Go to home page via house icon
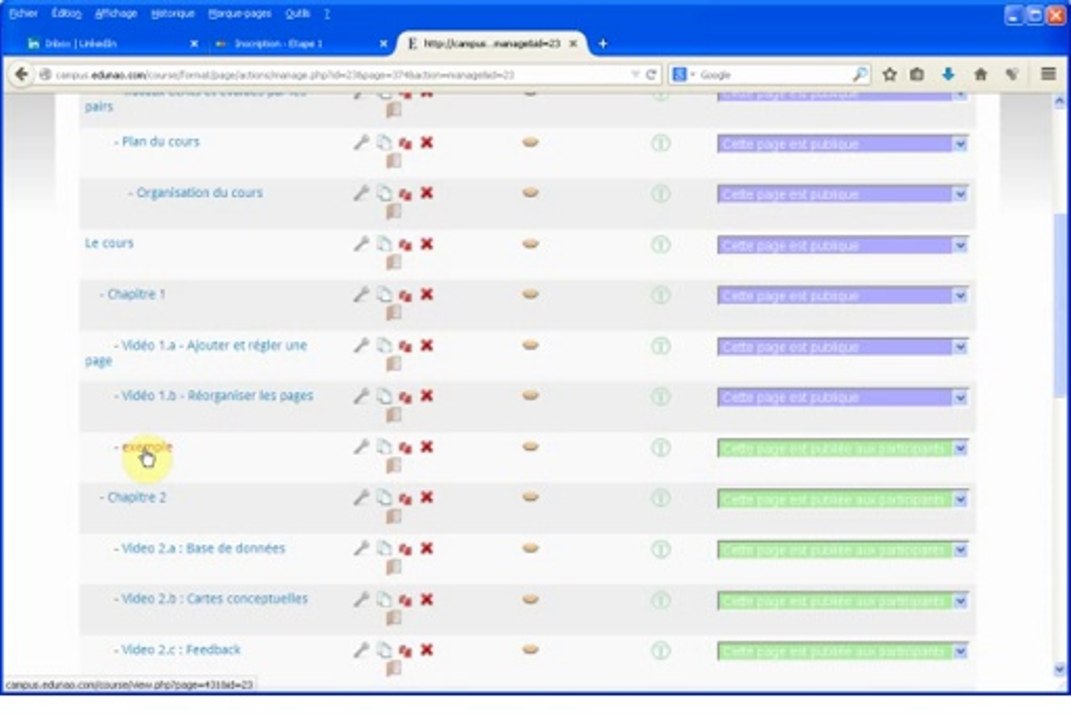This screenshot has width=1071, height=720. click(x=980, y=74)
